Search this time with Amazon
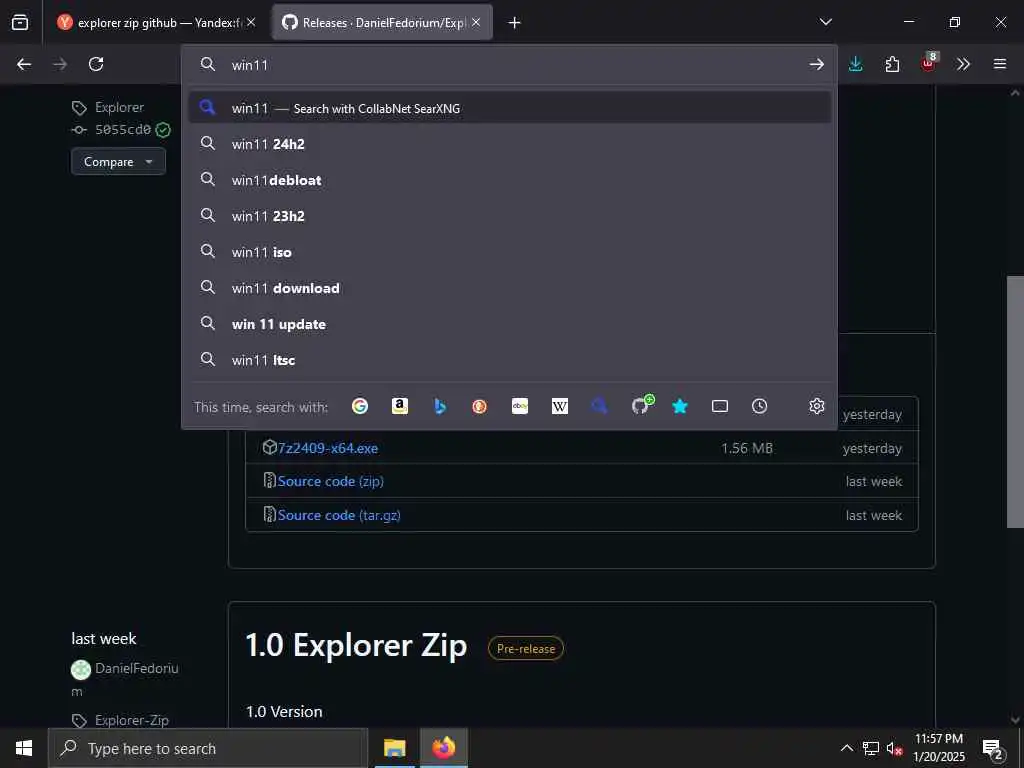 [x=400, y=406]
